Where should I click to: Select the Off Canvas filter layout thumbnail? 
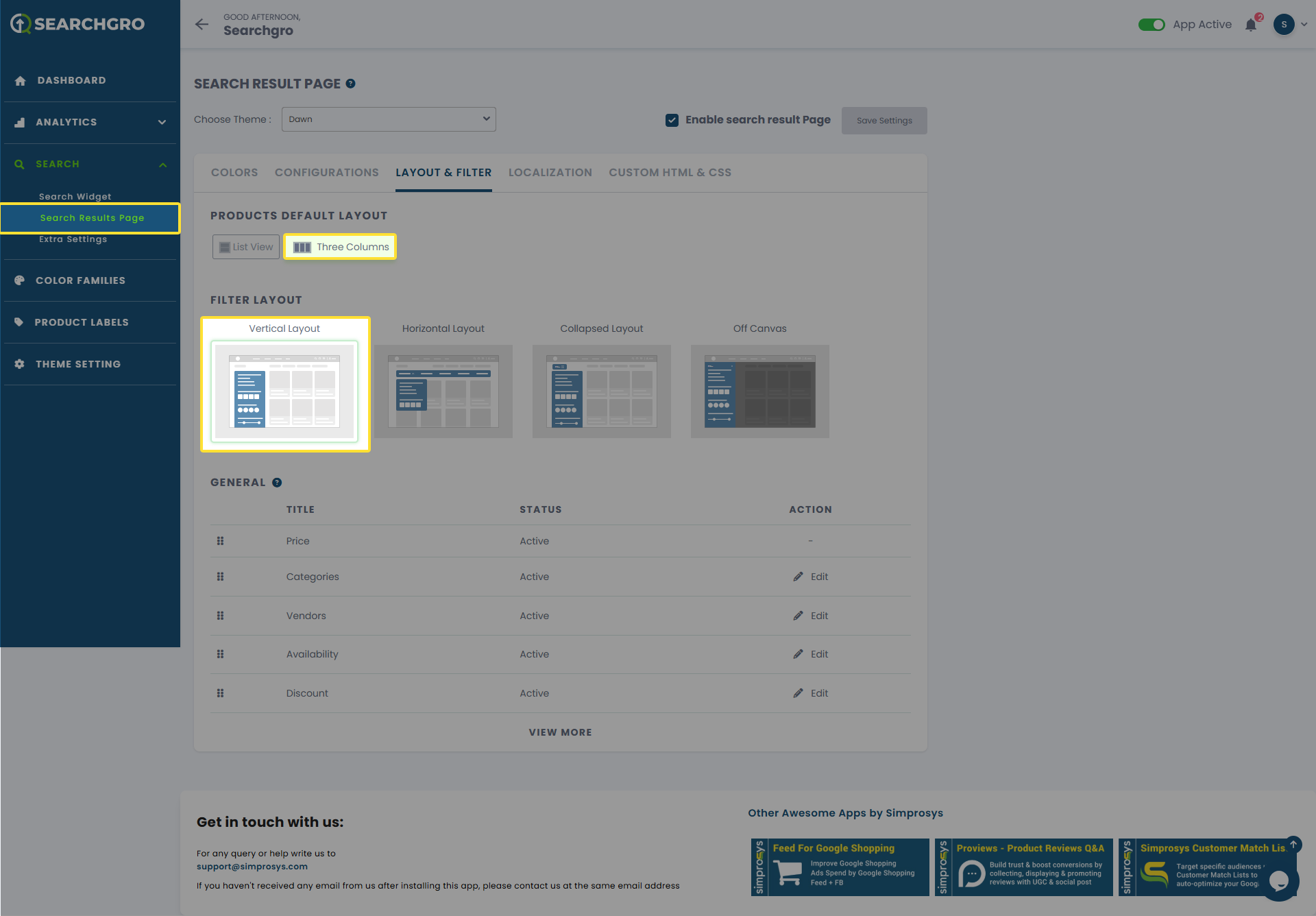[759, 391]
